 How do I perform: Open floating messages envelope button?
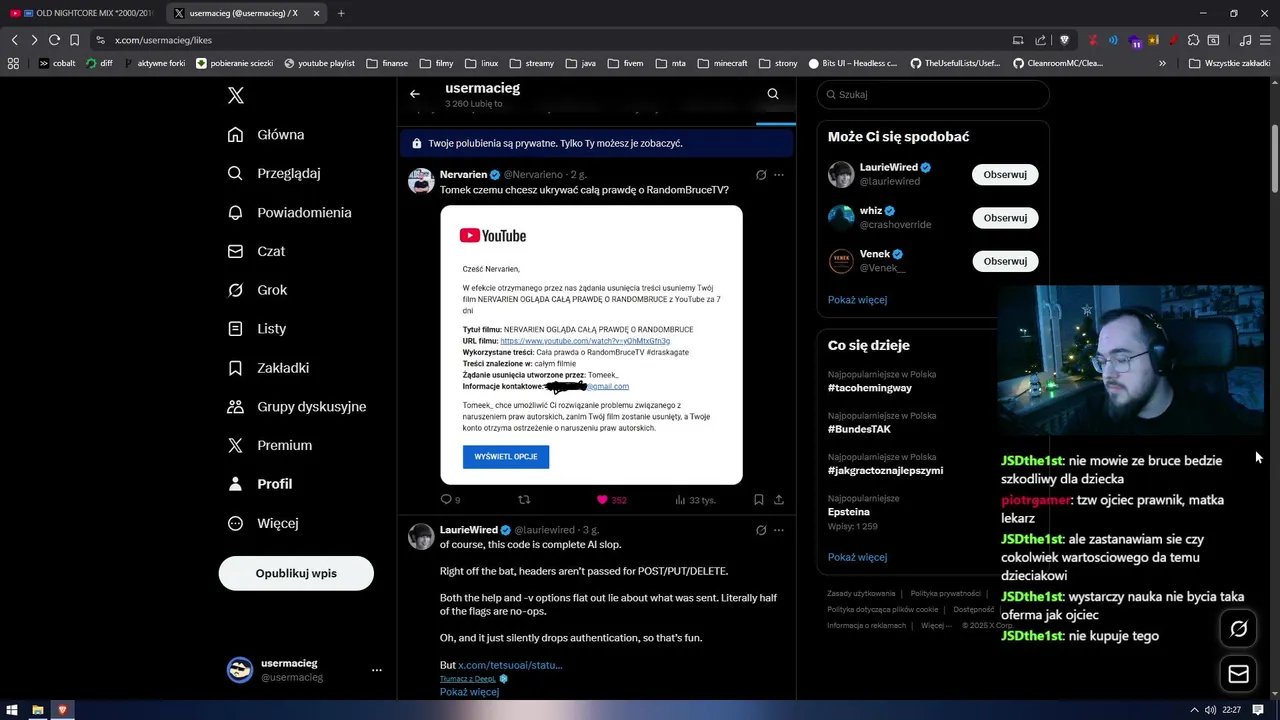pos(1239,674)
